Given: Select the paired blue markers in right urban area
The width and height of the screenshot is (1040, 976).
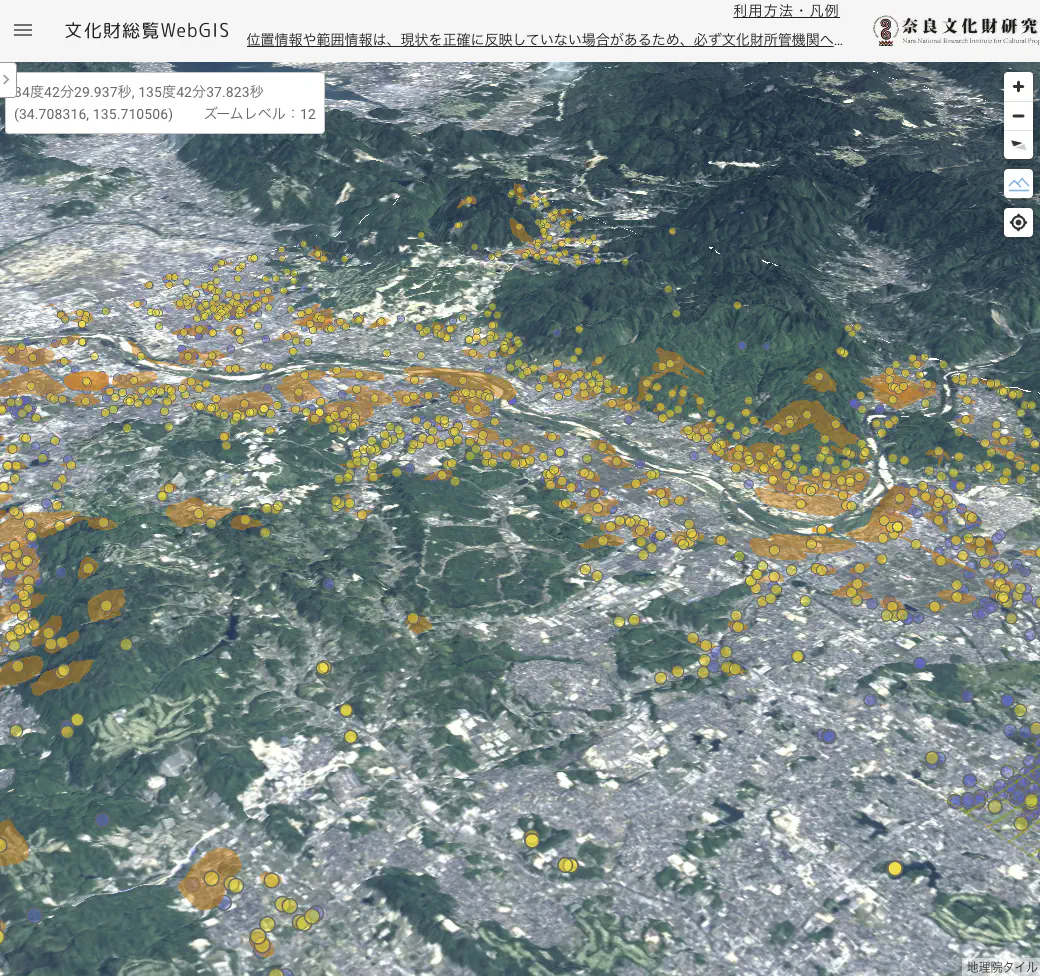Looking at the screenshot, I should tap(826, 735).
